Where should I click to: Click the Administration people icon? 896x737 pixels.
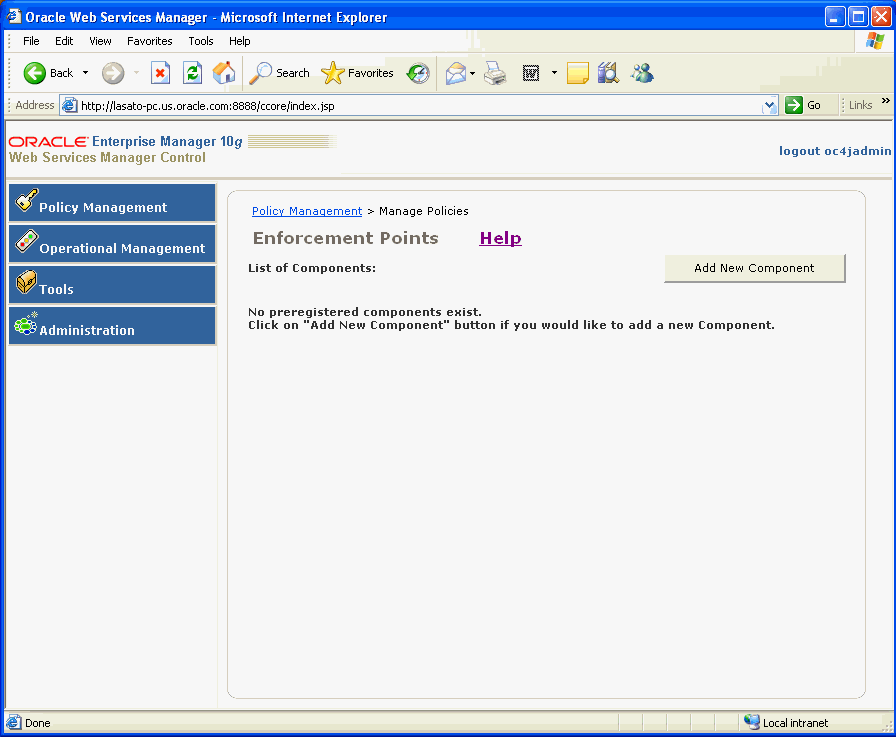26,323
